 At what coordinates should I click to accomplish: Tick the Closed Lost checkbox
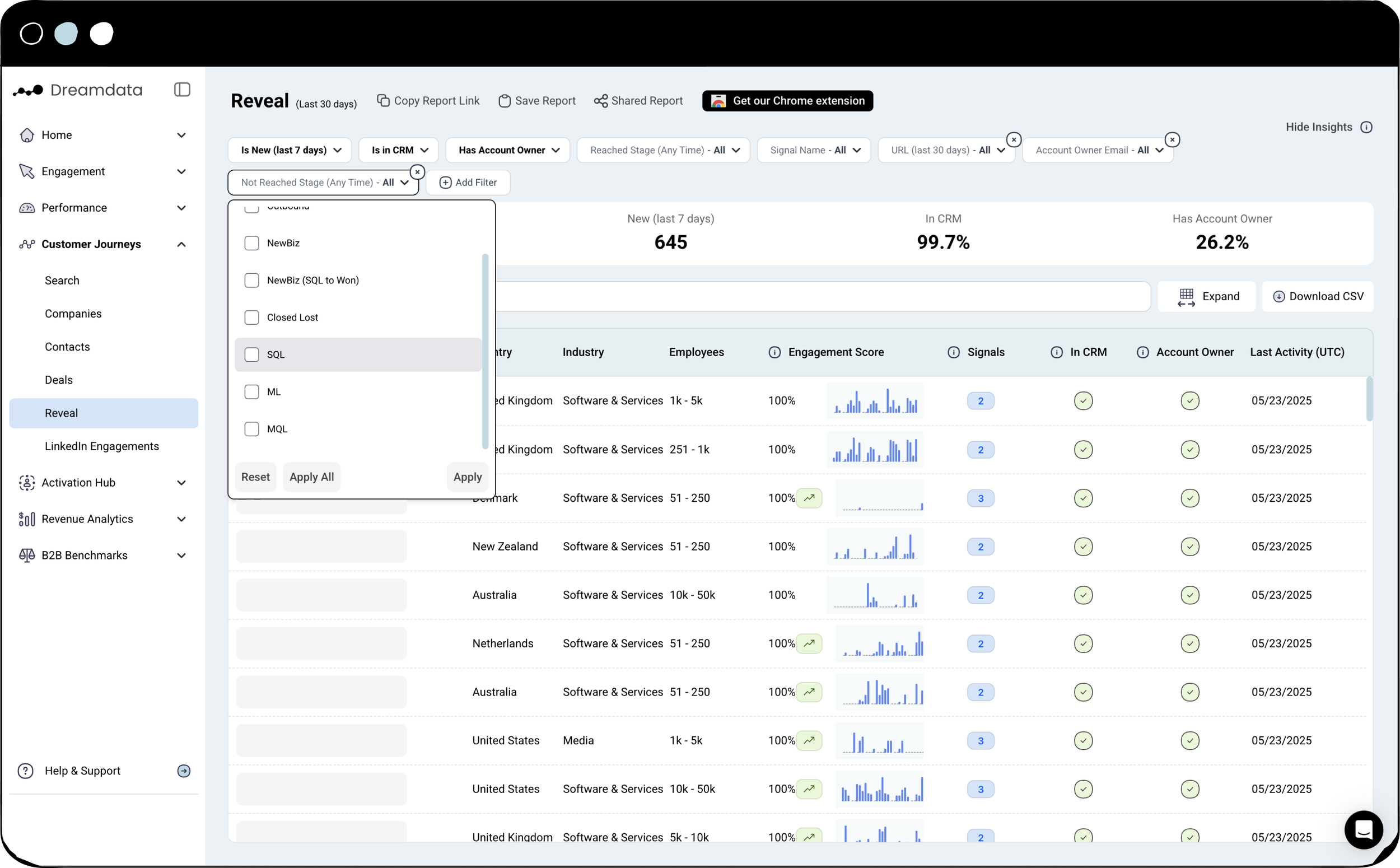coord(252,318)
